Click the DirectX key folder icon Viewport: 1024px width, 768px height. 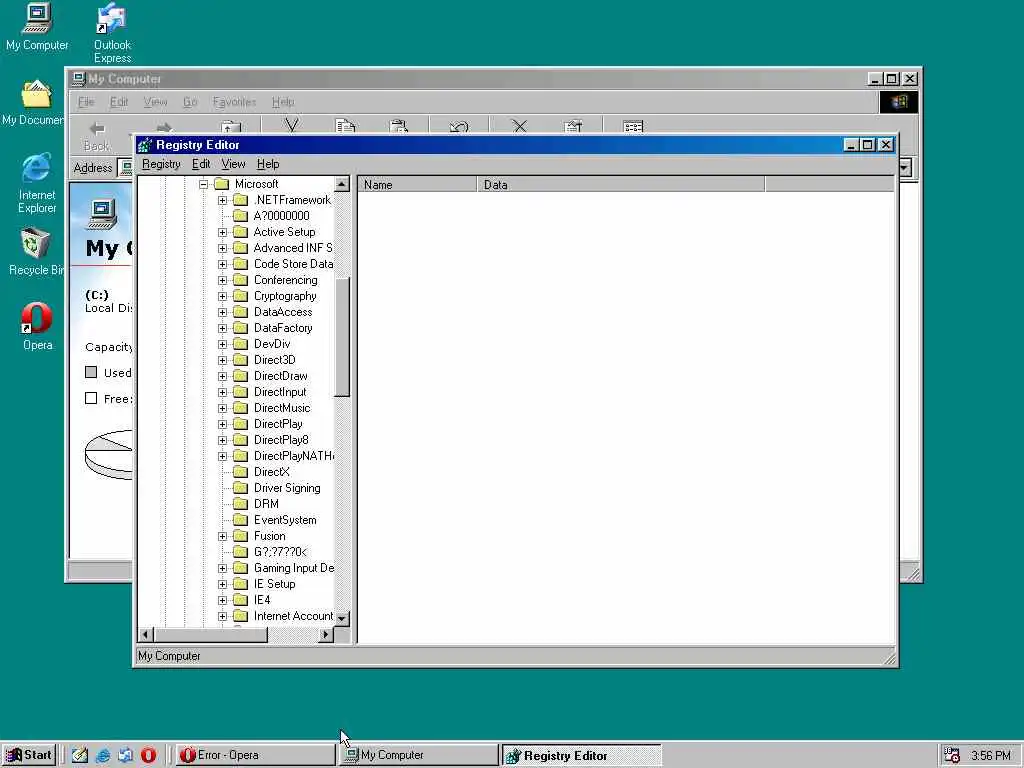(x=240, y=472)
